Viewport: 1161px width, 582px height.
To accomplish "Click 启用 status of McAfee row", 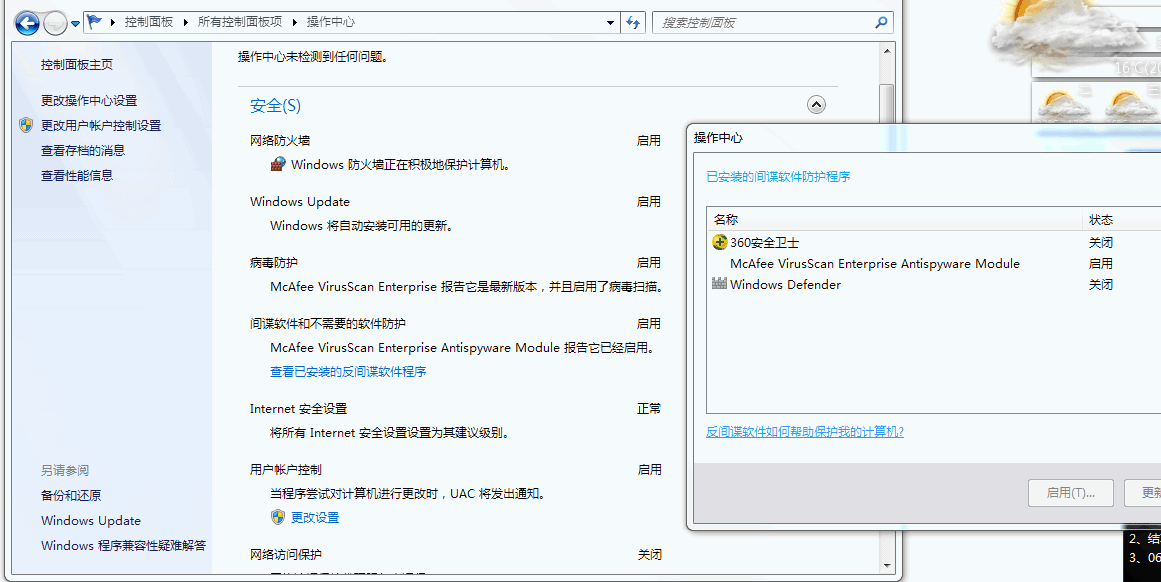I will click(1100, 264).
